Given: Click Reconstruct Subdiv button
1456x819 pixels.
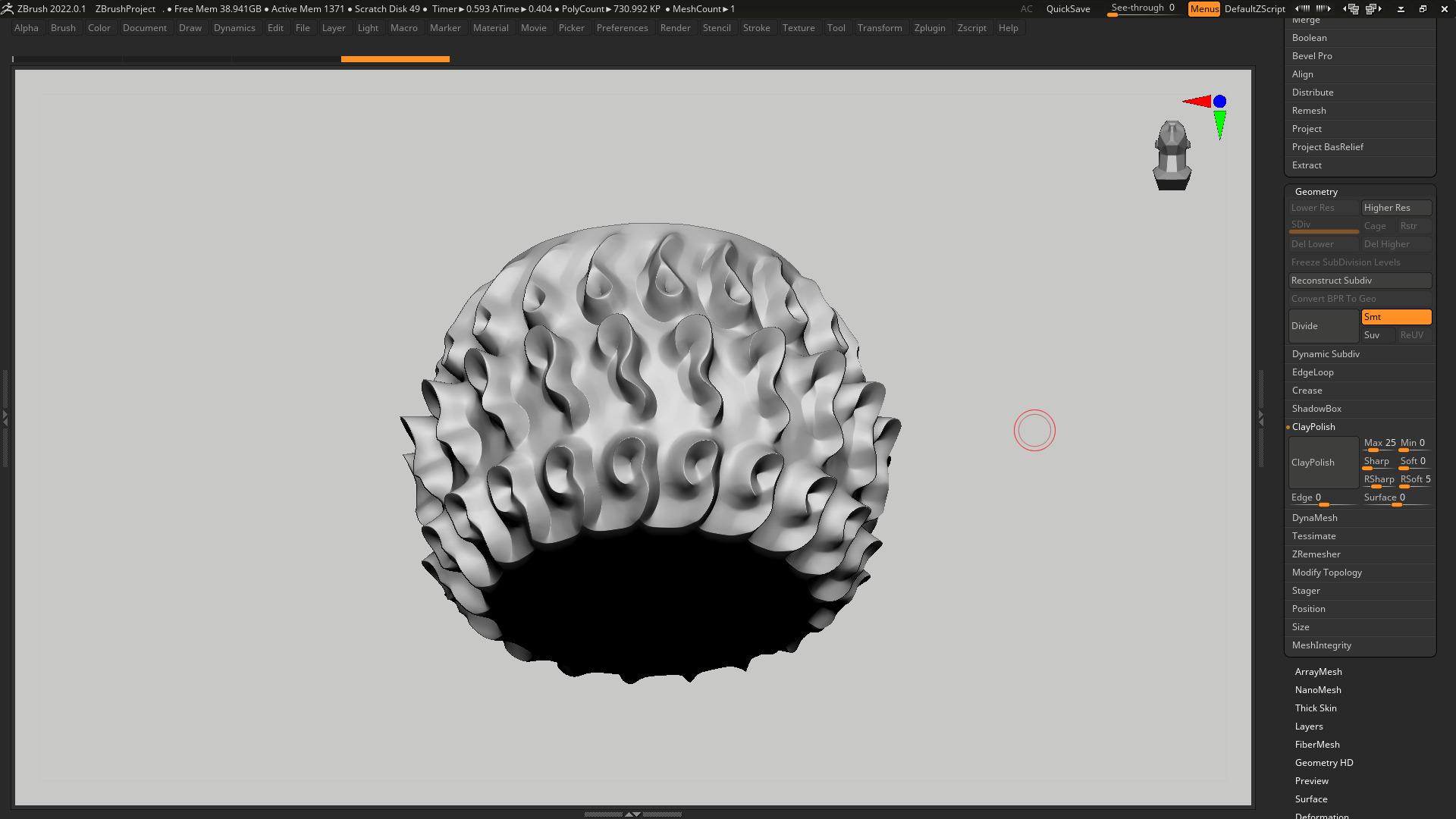Looking at the screenshot, I should pyautogui.click(x=1360, y=281).
